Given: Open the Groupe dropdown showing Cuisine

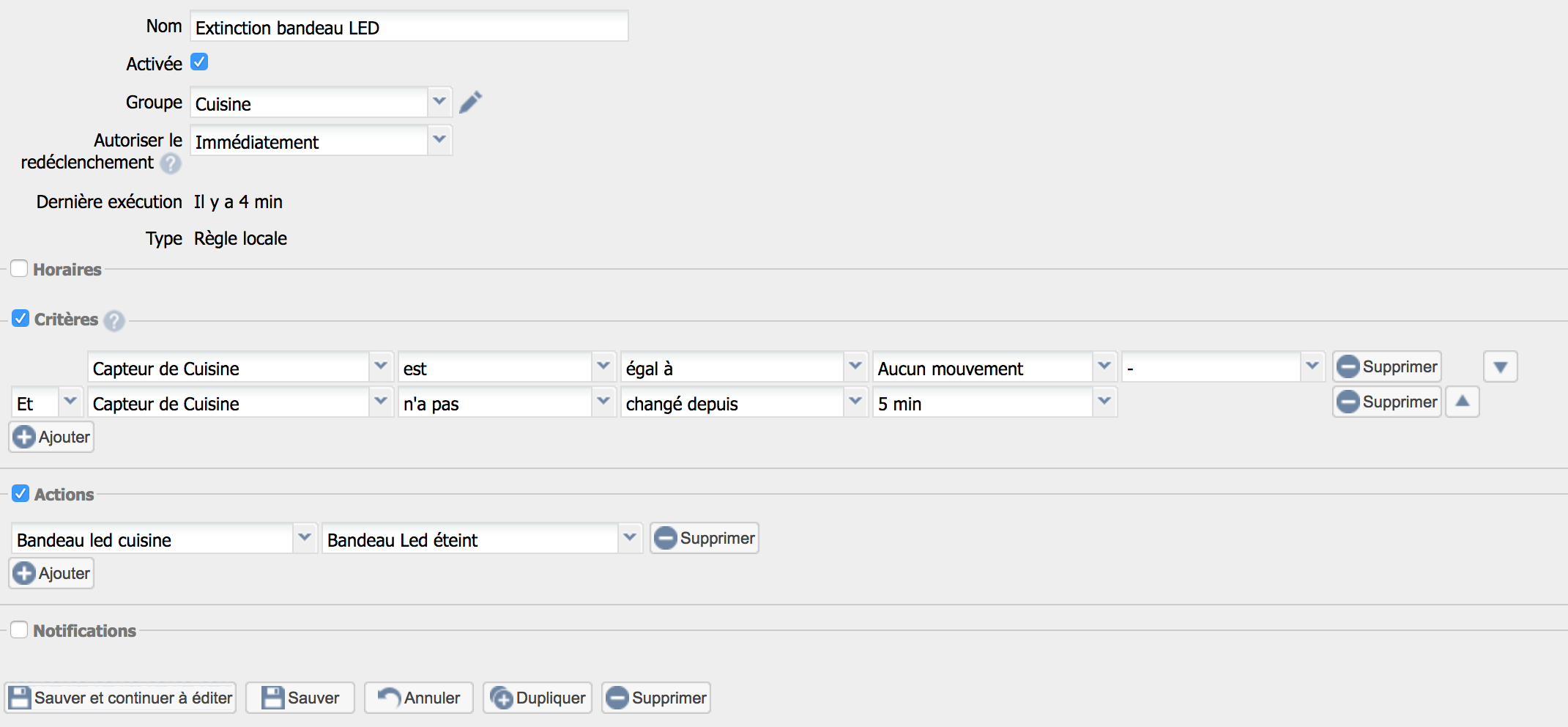Looking at the screenshot, I should click(x=321, y=102).
